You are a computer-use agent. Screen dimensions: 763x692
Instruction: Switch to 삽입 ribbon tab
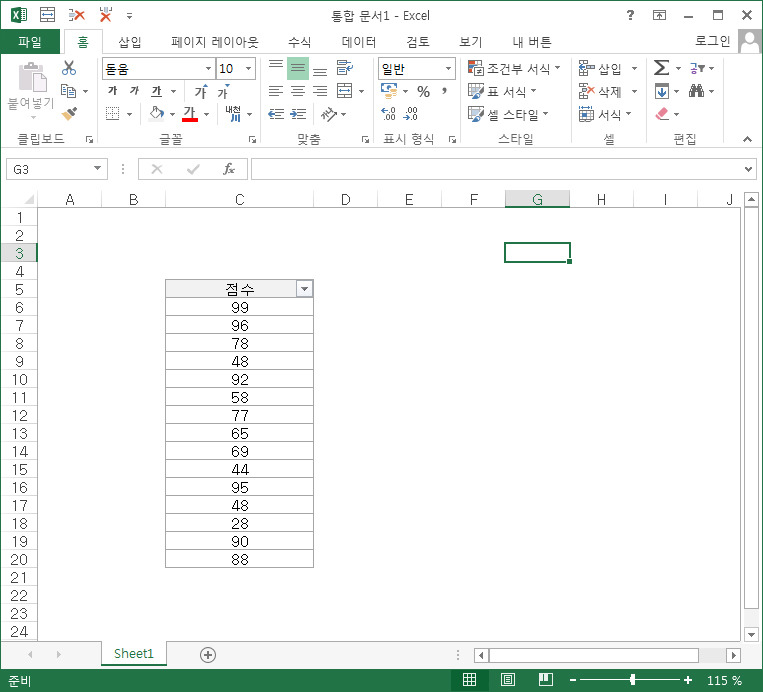130,42
